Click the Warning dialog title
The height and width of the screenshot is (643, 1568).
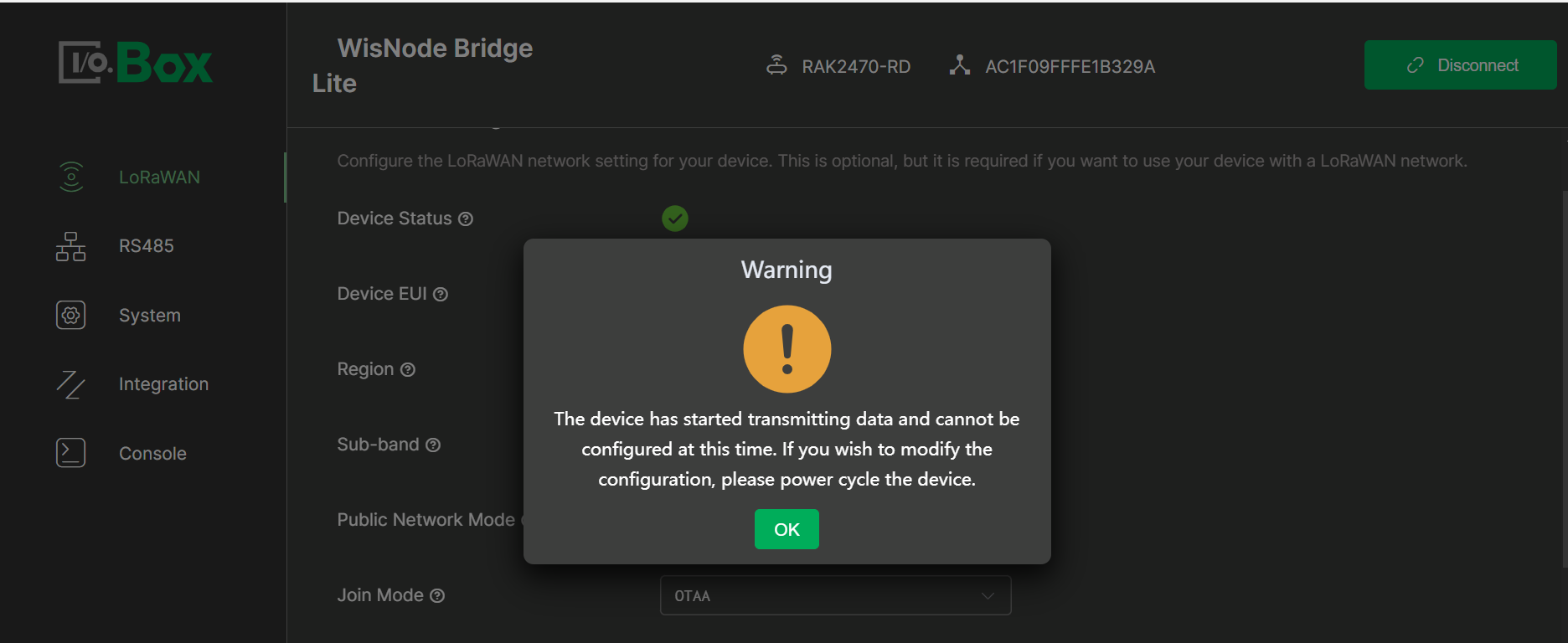787,270
